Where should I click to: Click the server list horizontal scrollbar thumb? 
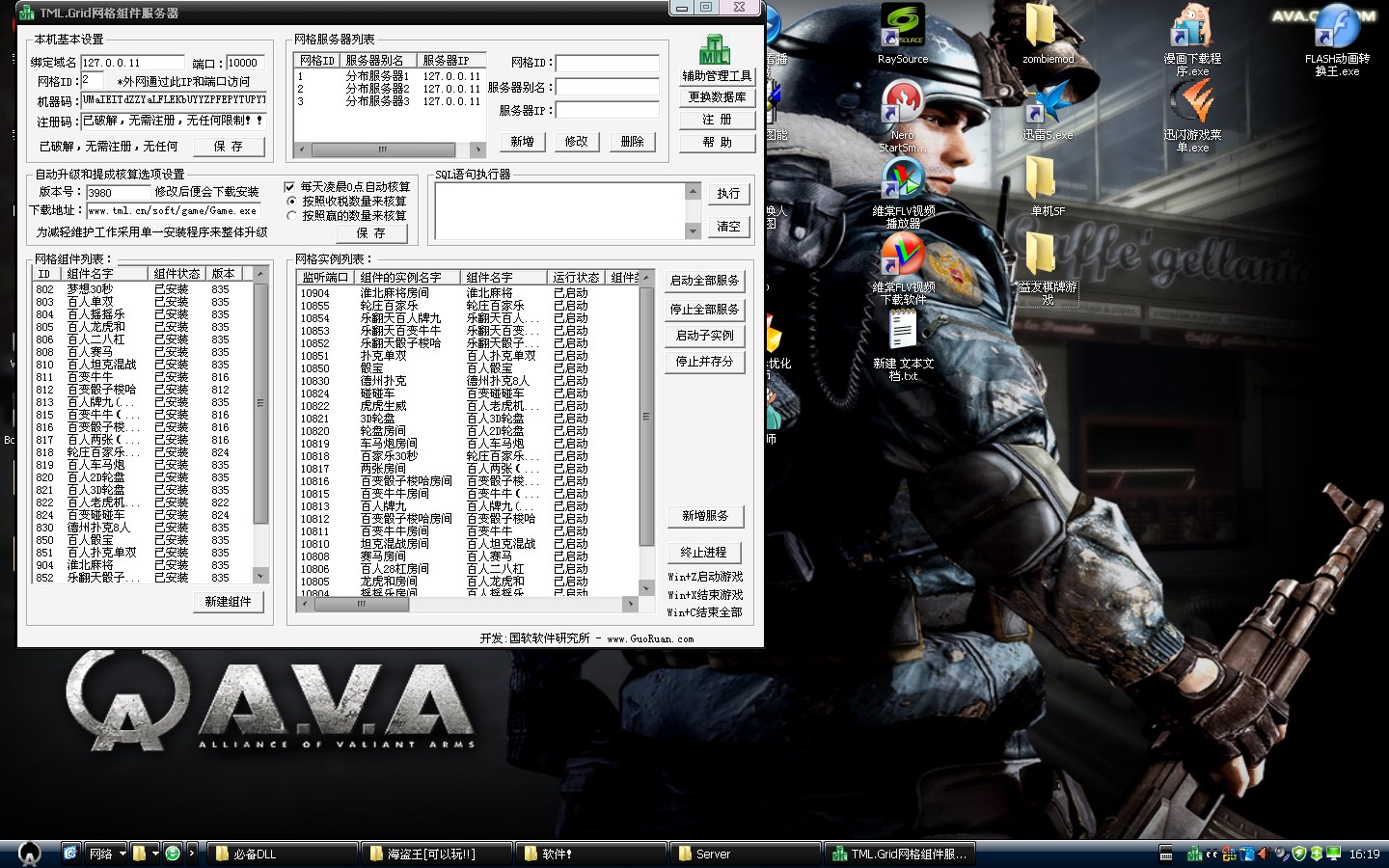pyautogui.click(x=382, y=149)
